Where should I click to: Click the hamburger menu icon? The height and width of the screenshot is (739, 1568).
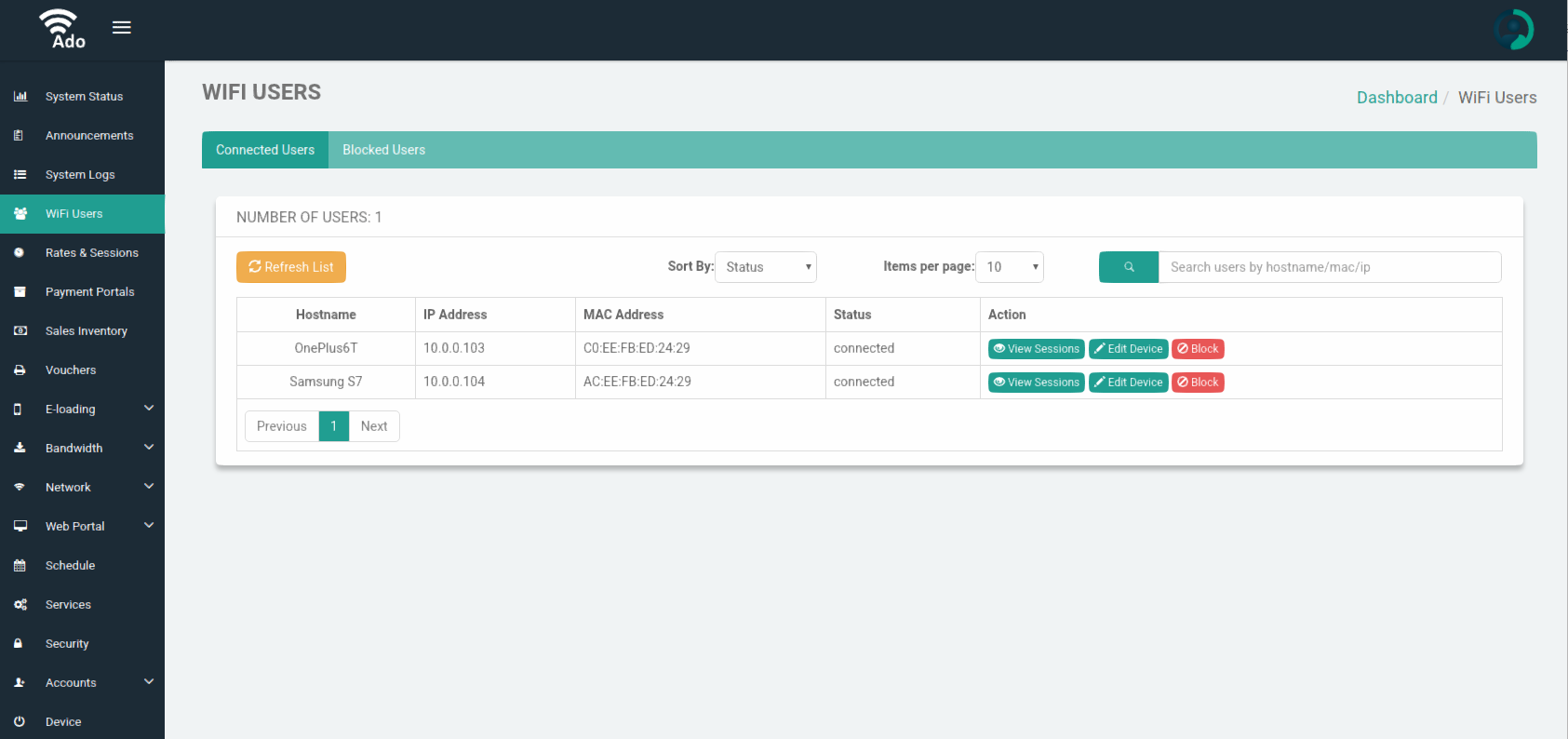122,28
